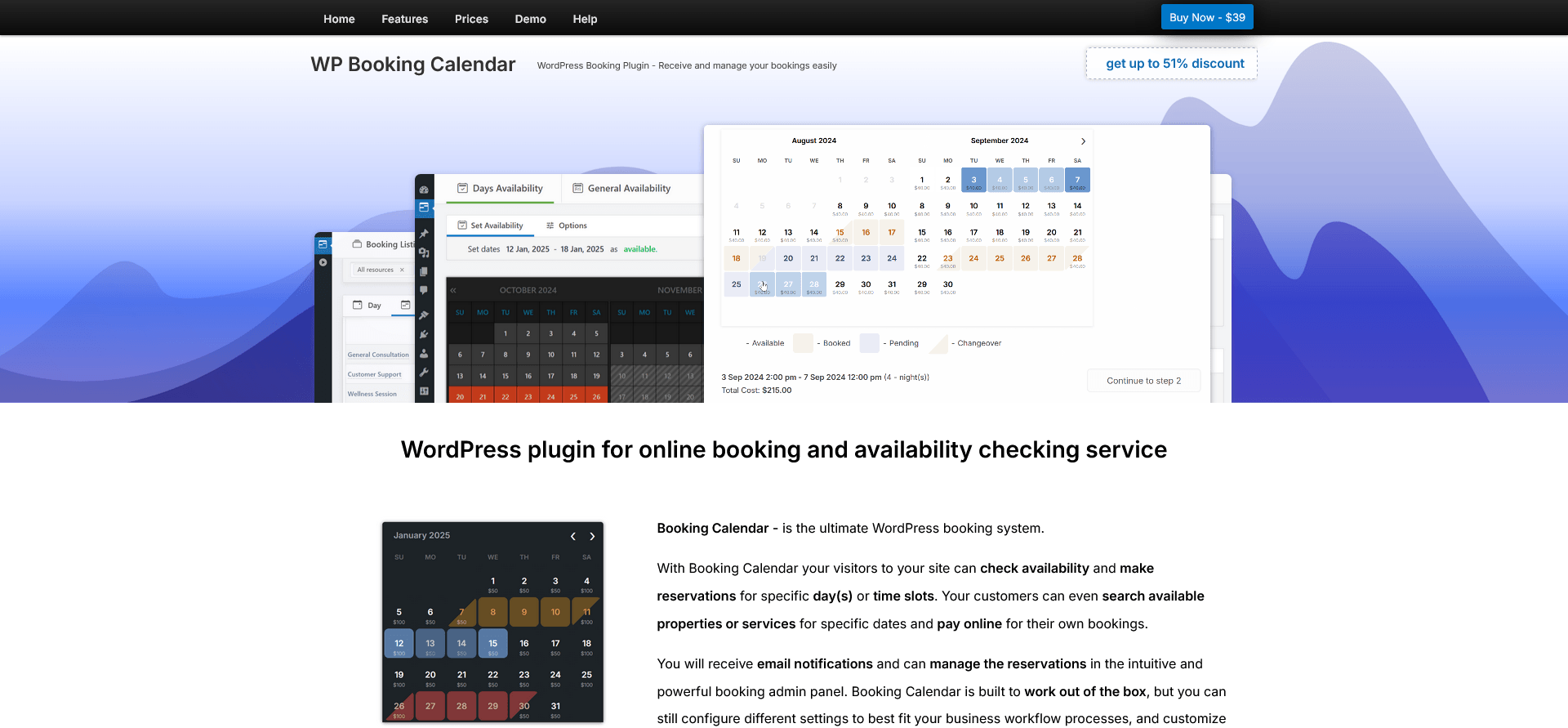Open the Home menu item

pyautogui.click(x=339, y=19)
